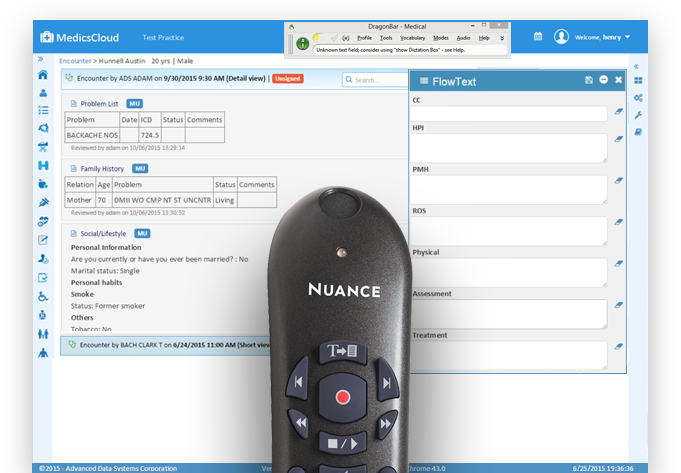Open the grid dashboard icon in right sidebar
This screenshot has width=681, height=473.
(x=638, y=80)
